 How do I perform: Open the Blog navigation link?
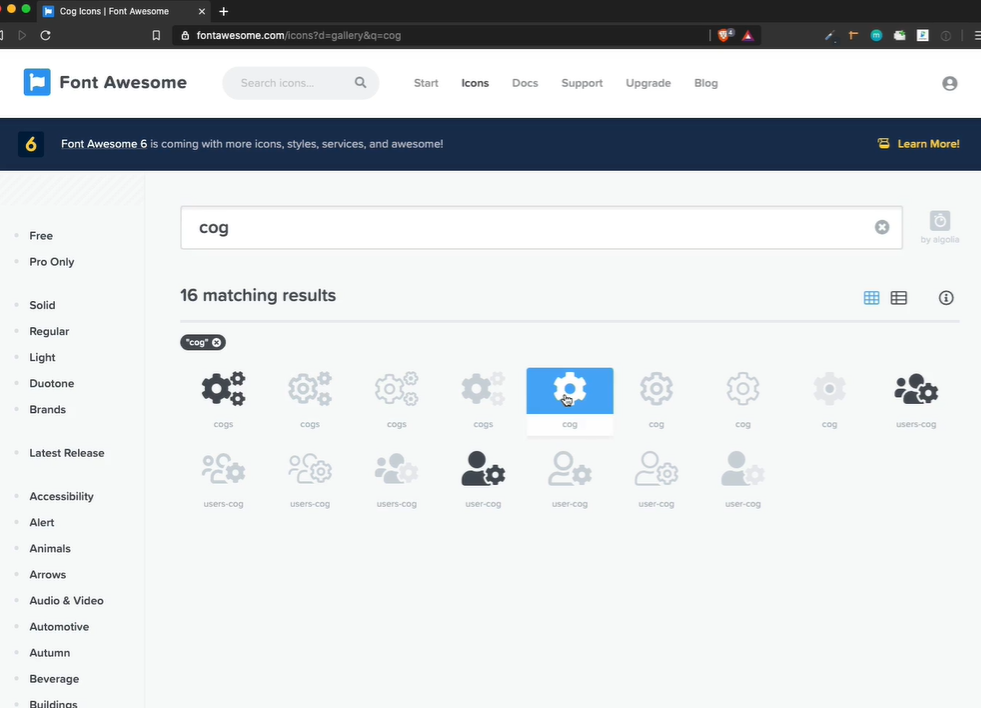706,83
